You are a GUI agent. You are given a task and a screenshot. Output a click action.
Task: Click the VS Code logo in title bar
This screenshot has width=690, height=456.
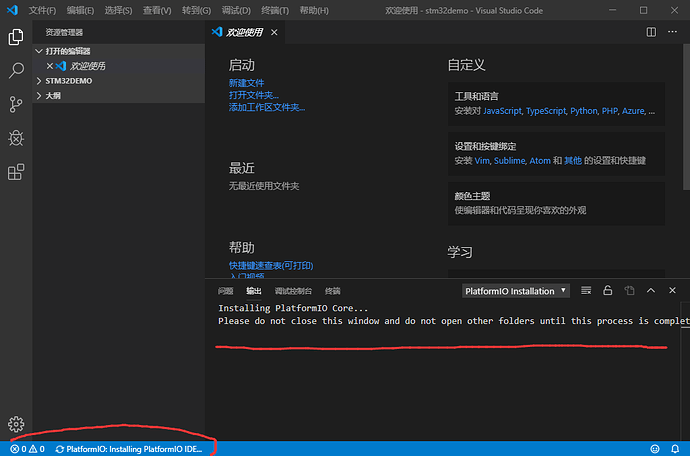click(x=12, y=10)
